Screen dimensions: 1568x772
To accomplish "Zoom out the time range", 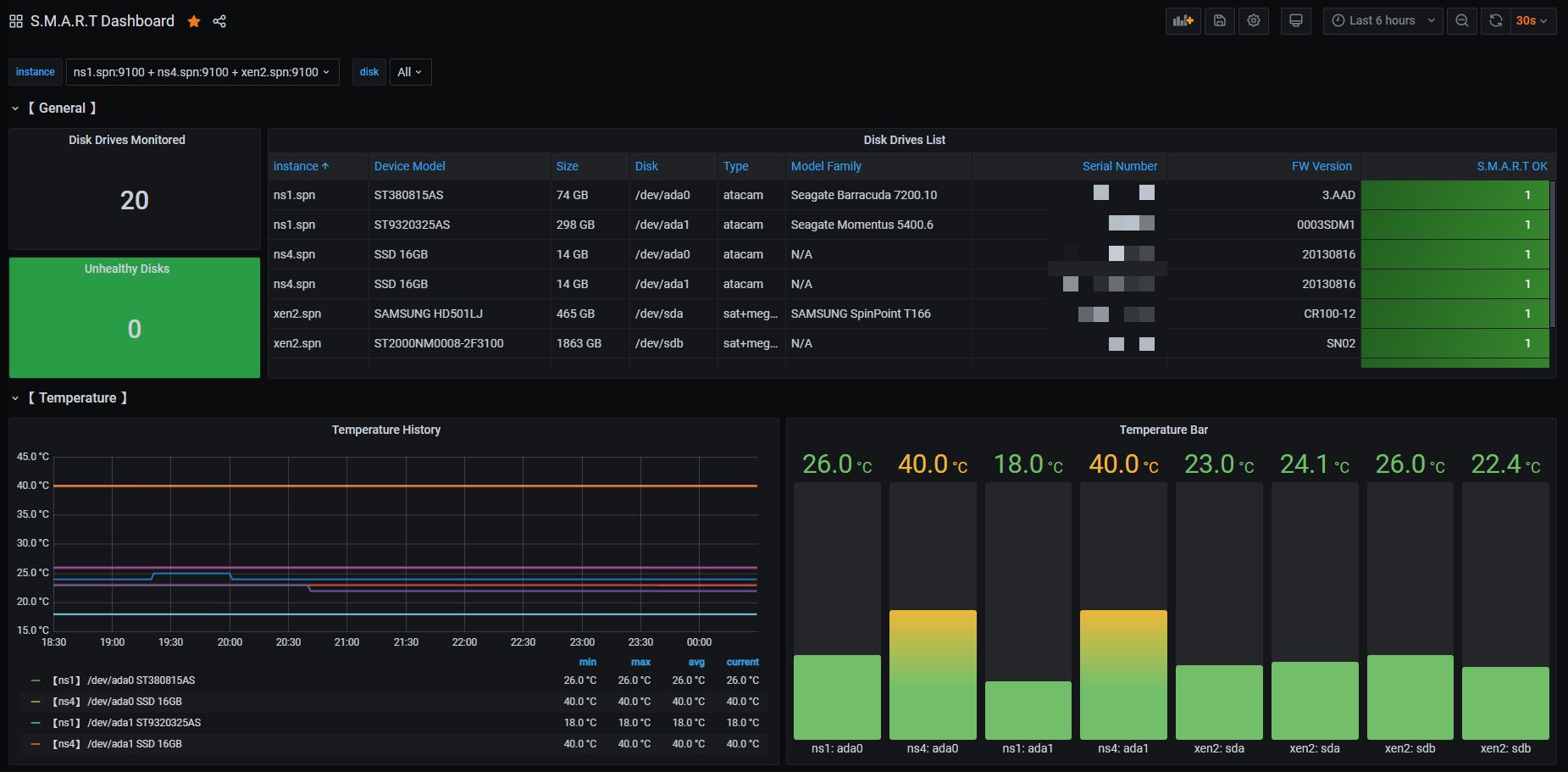I will 1462,21.
